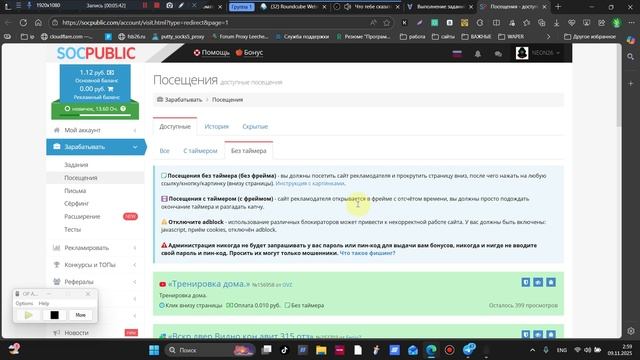640x360 pixels.
Task: Open Письма in sidebar
Action: point(75,191)
